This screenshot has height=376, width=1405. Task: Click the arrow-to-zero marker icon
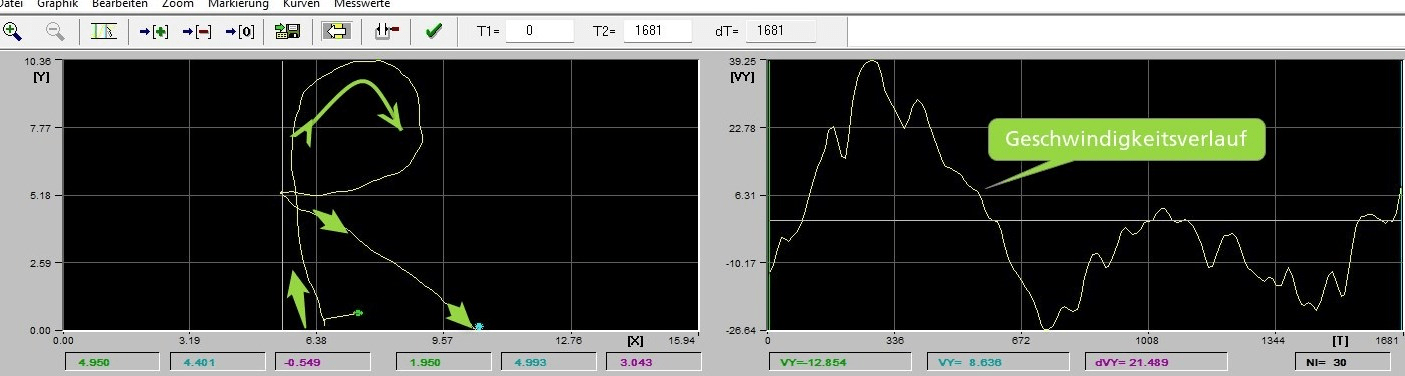click(240, 31)
